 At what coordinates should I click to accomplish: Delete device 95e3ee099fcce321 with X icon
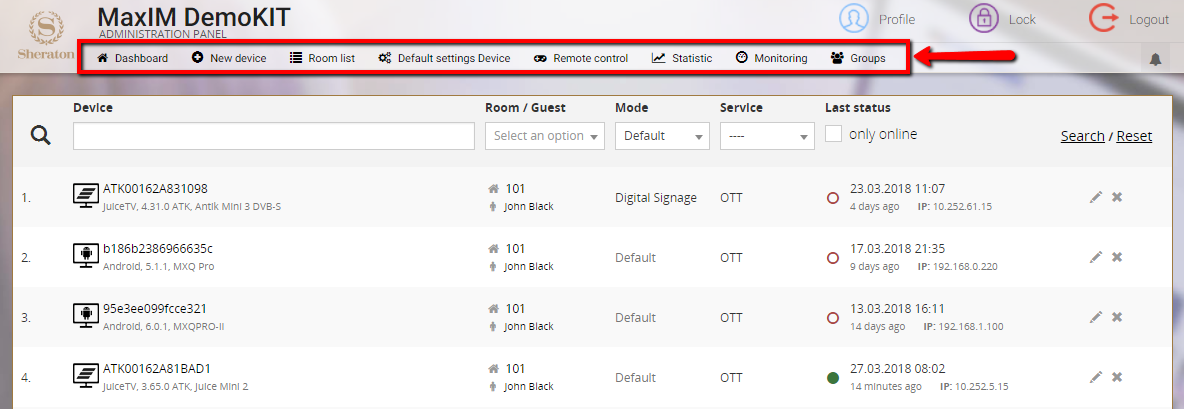coord(1117,318)
